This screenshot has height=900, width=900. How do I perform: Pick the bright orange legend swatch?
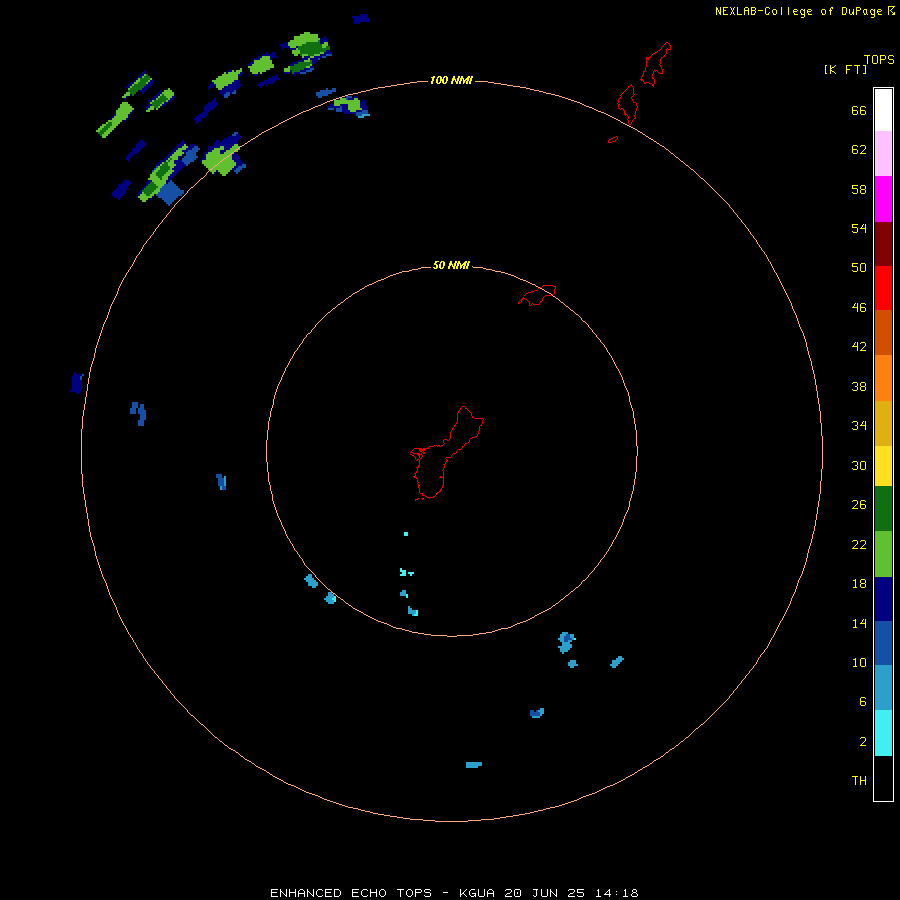tap(883, 378)
